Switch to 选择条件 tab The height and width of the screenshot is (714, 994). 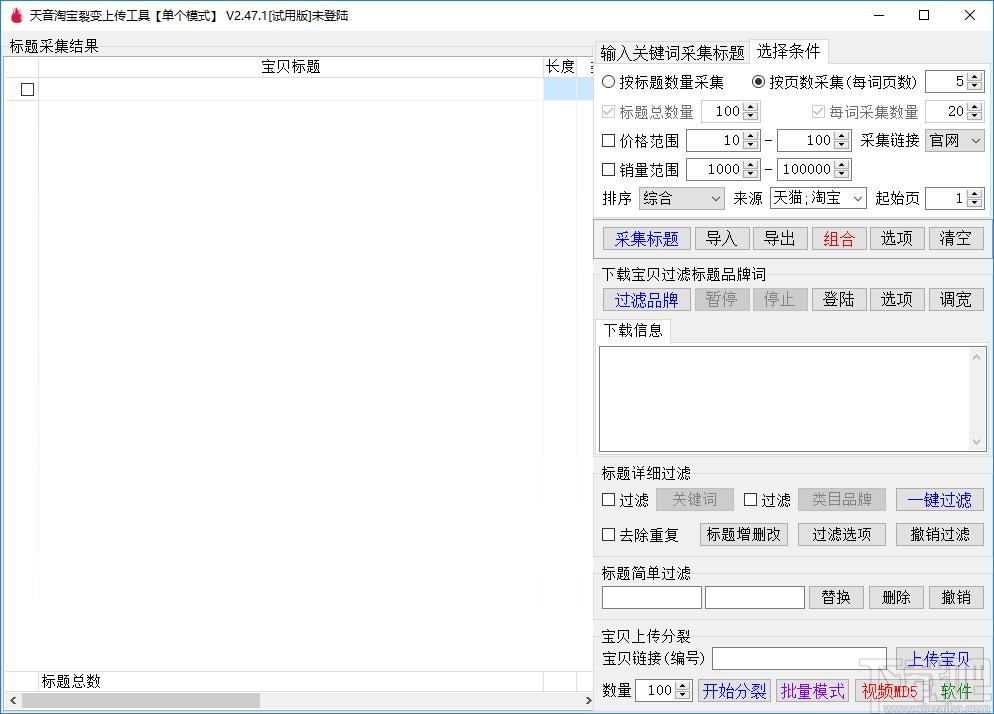click(788, 51)
